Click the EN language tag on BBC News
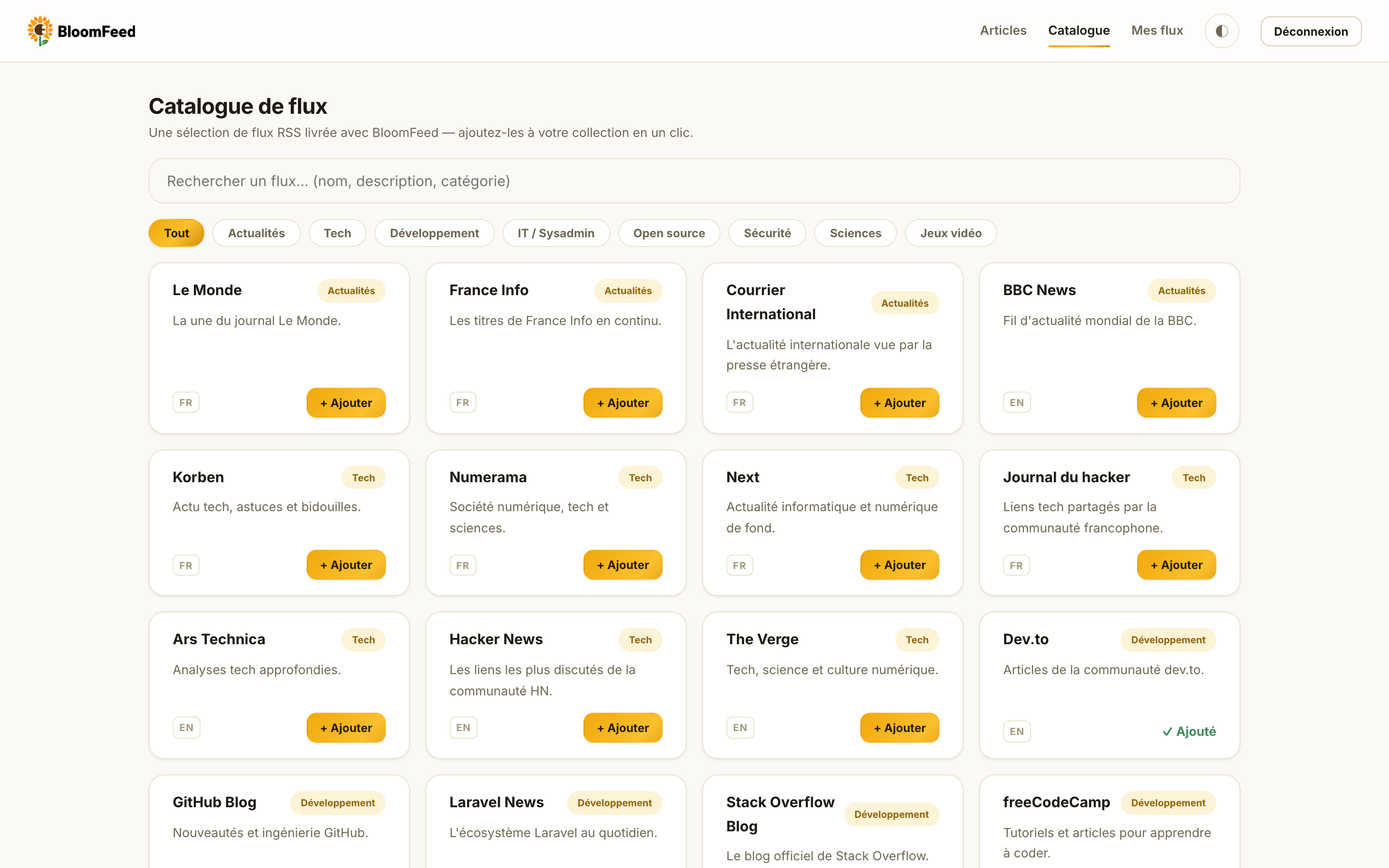The width and height of the screenshot is (1389, 868). 1017,403
